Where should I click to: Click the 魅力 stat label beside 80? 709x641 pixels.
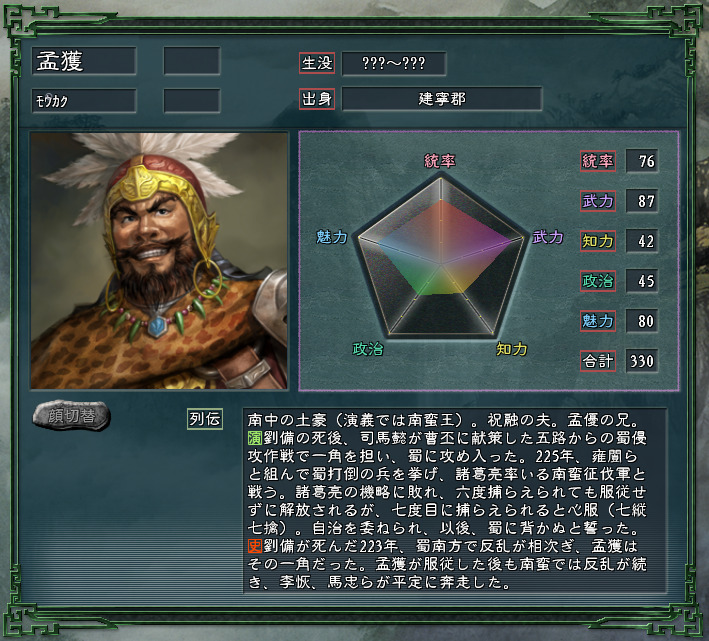coord(598,321)
